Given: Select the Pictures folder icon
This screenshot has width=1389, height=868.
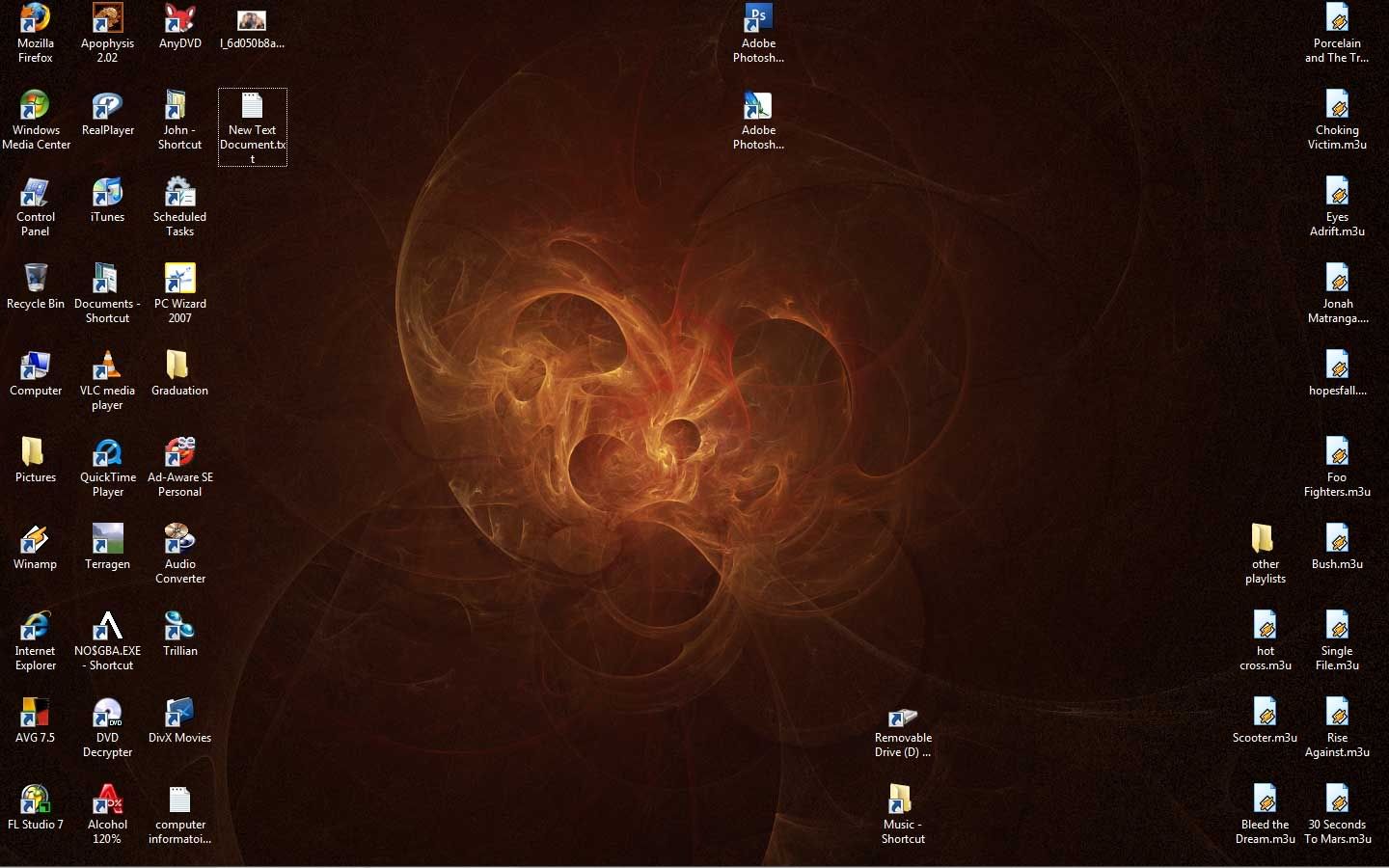Looking at the screenshot, I should [33, 452].
